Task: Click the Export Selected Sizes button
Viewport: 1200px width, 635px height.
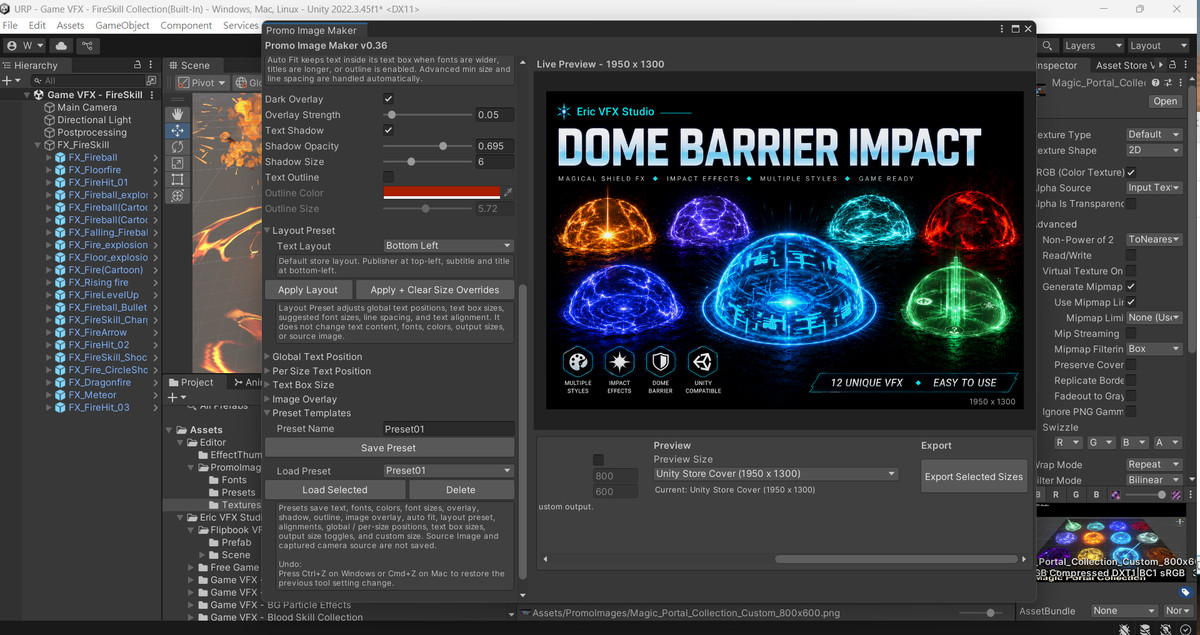Action: (973, 476)
